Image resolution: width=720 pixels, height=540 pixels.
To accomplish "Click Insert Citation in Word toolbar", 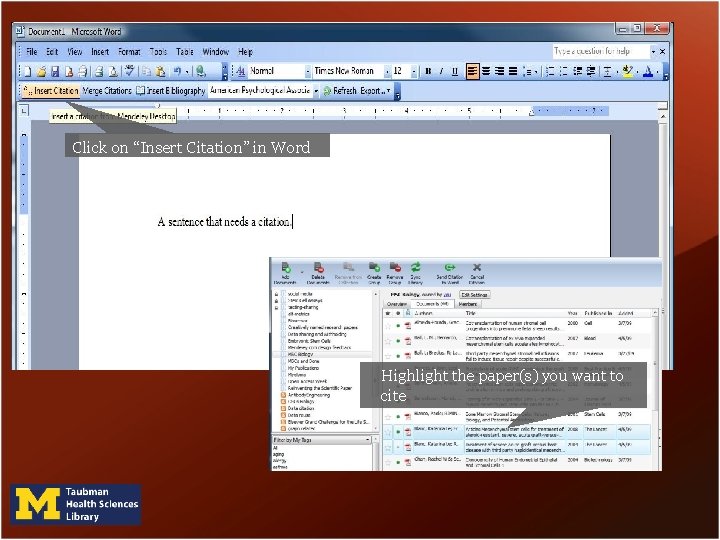I will point(51,91).
